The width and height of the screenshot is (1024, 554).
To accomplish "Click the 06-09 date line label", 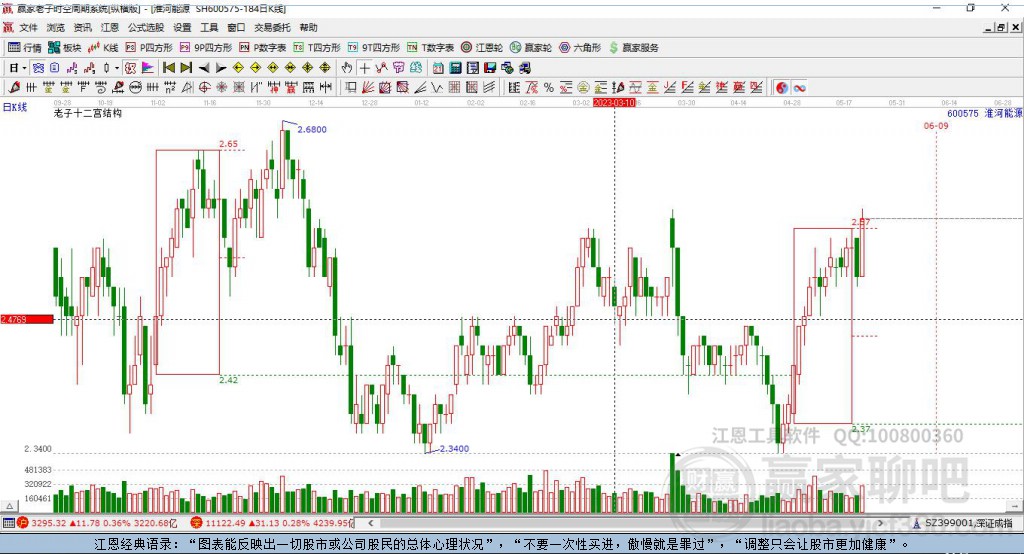I will [936, 125].
